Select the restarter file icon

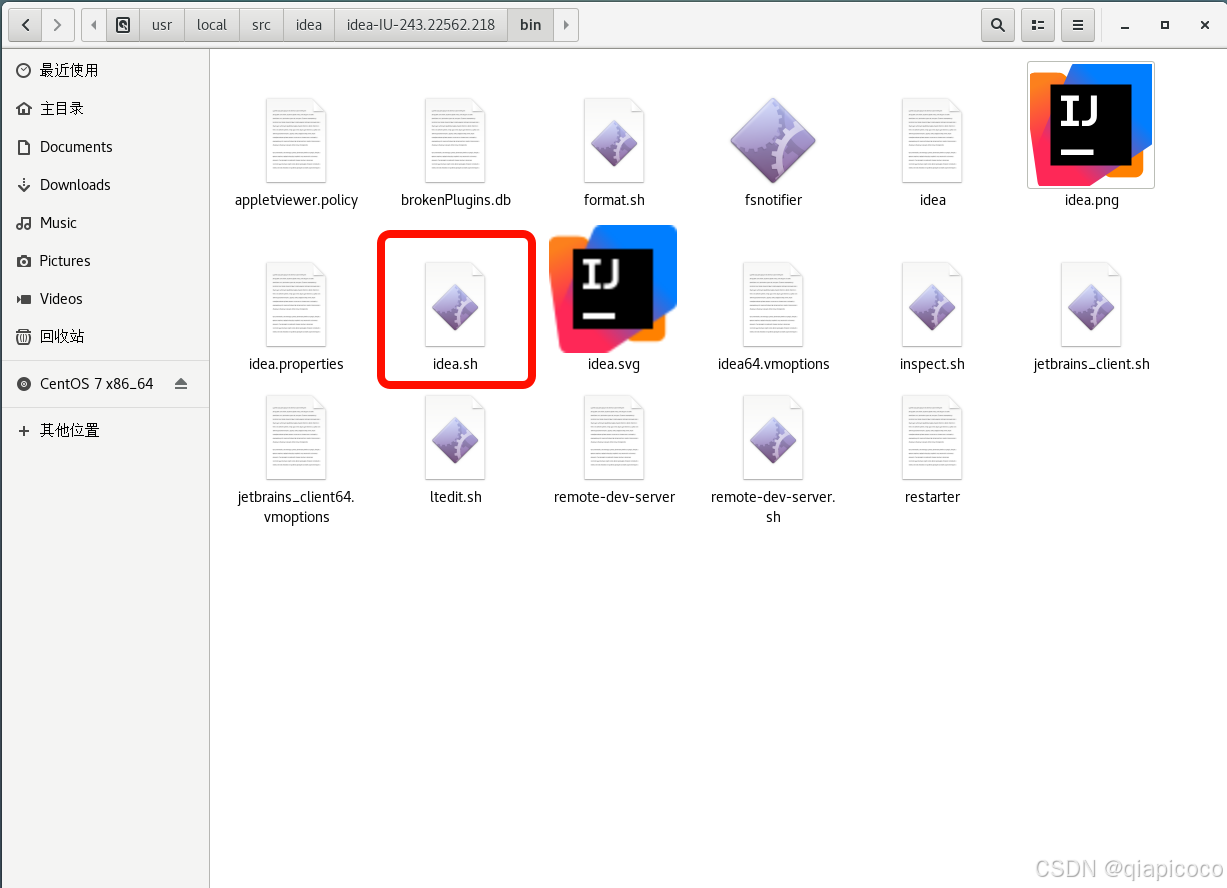[x=932, y=437]
